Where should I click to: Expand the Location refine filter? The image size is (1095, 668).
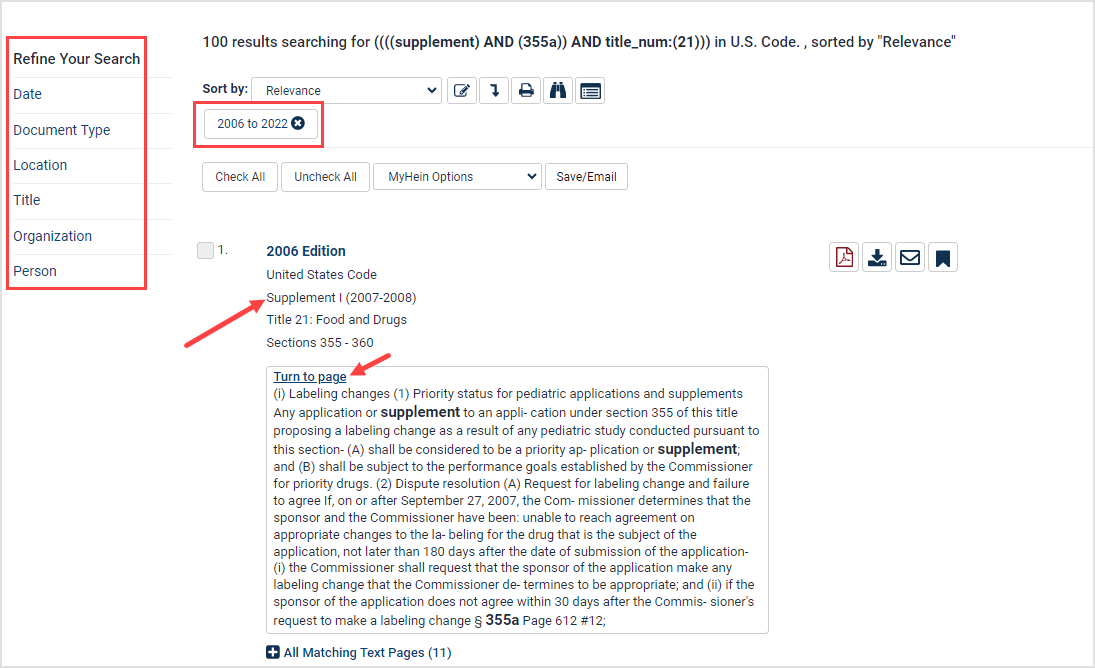(41, 165)
